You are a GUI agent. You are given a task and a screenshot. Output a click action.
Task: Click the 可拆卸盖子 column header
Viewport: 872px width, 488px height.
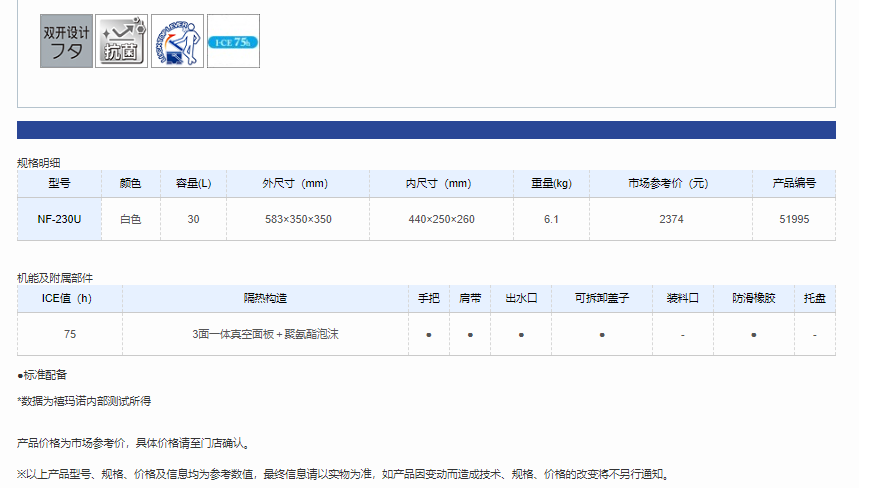tap(602, 298)
